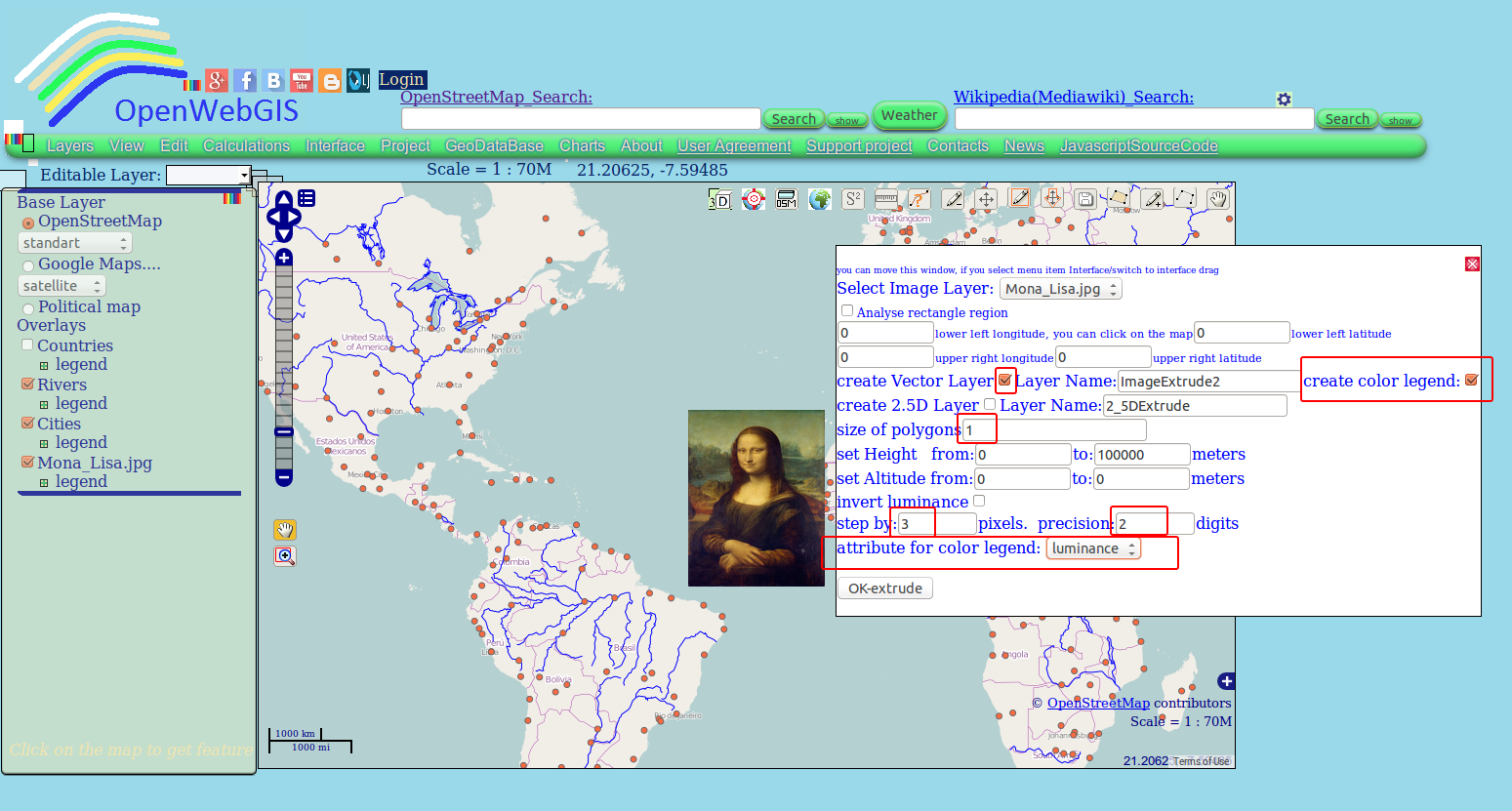Enable create 2.5D Layer checkbox
The width and height of the screenshot is (1512, 811).
[990, 403]
